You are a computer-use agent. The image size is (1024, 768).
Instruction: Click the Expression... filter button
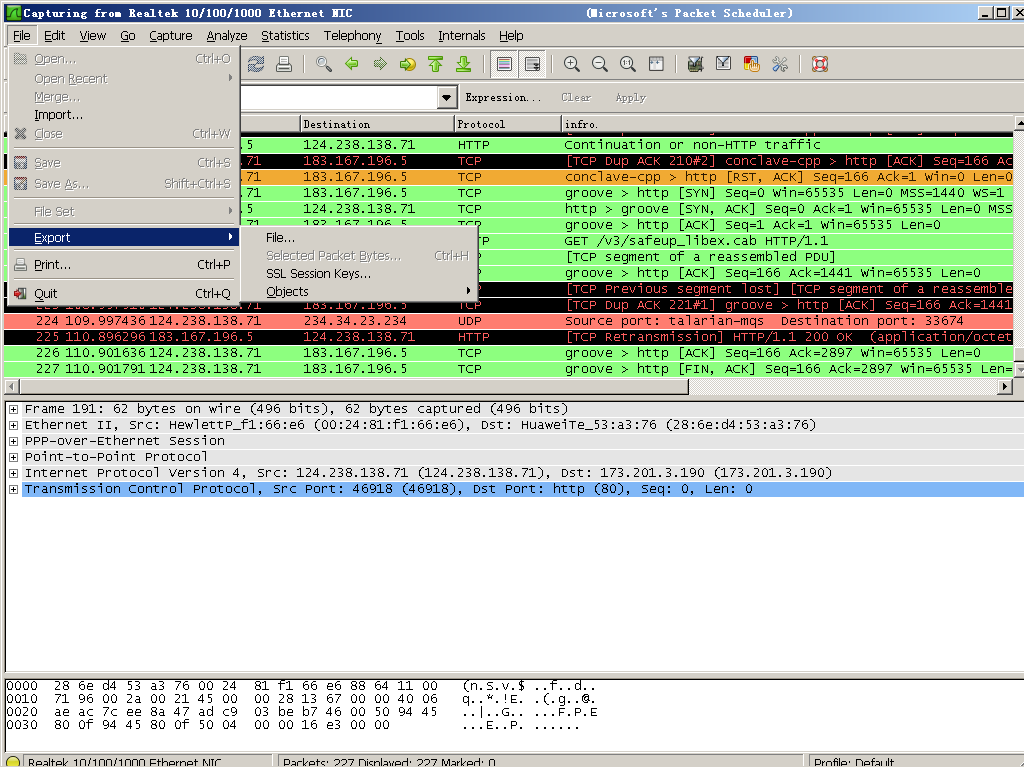tap(503, 97)
